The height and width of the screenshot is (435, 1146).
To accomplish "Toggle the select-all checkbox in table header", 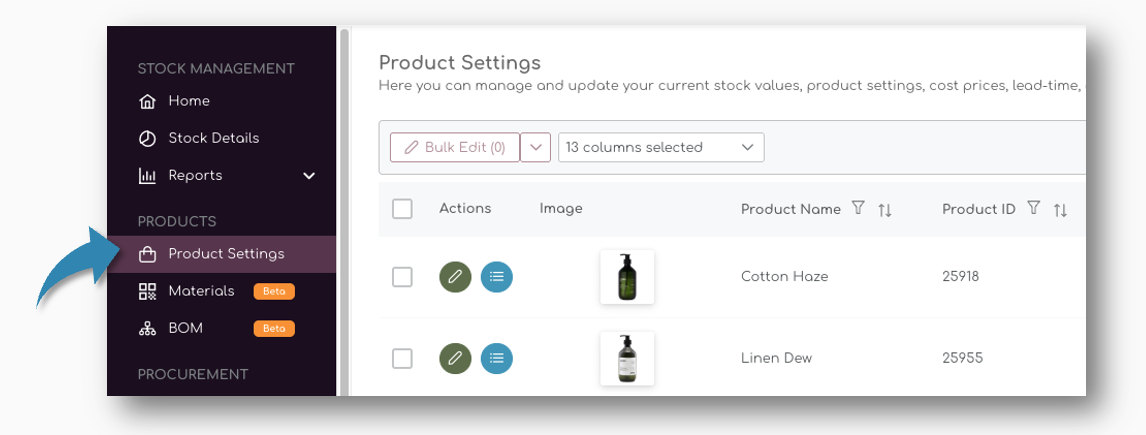I will pyautogui.click(x=402, y=209).
